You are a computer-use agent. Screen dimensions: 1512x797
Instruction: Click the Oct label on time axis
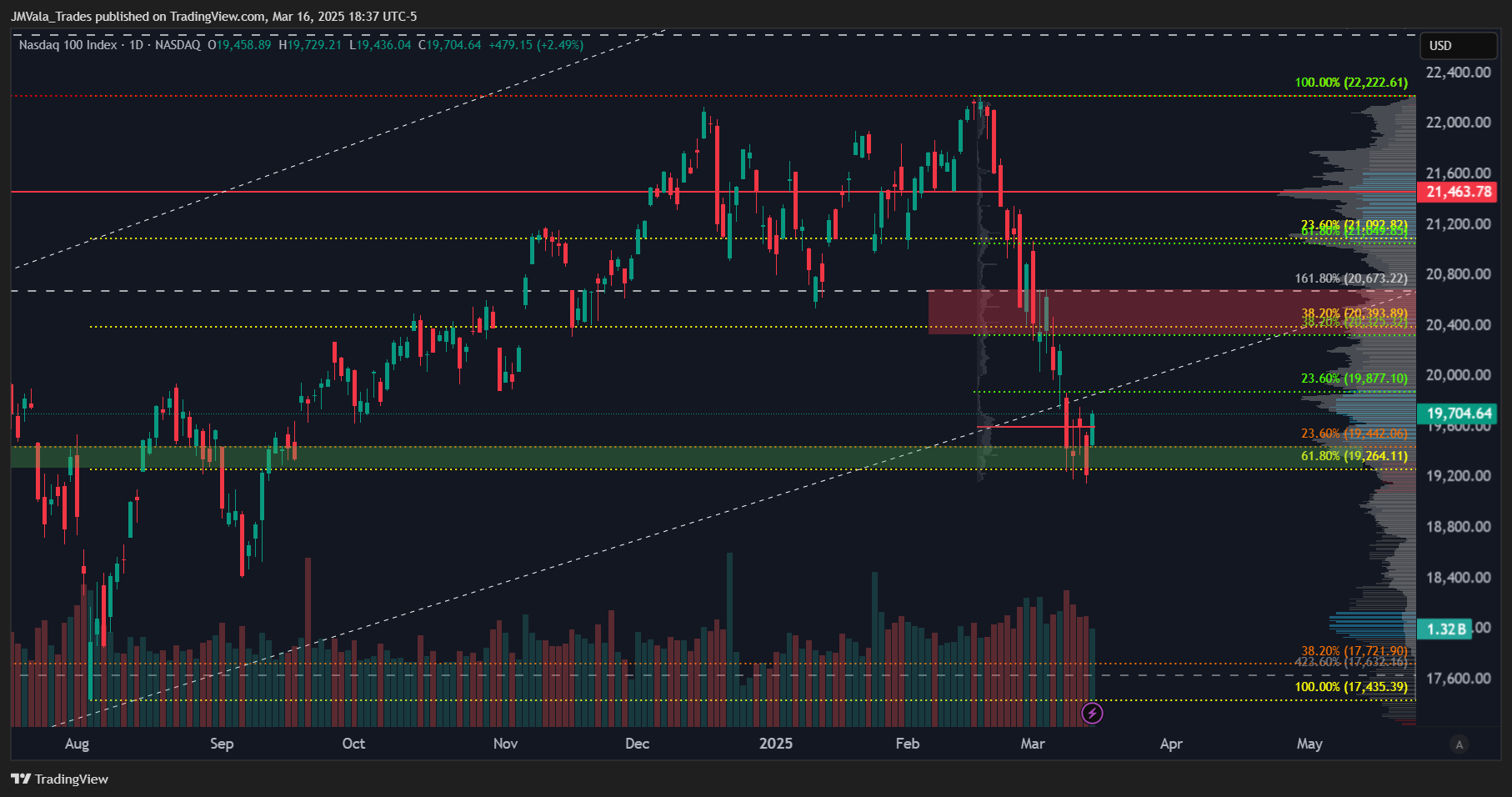(x=353, y=744)
